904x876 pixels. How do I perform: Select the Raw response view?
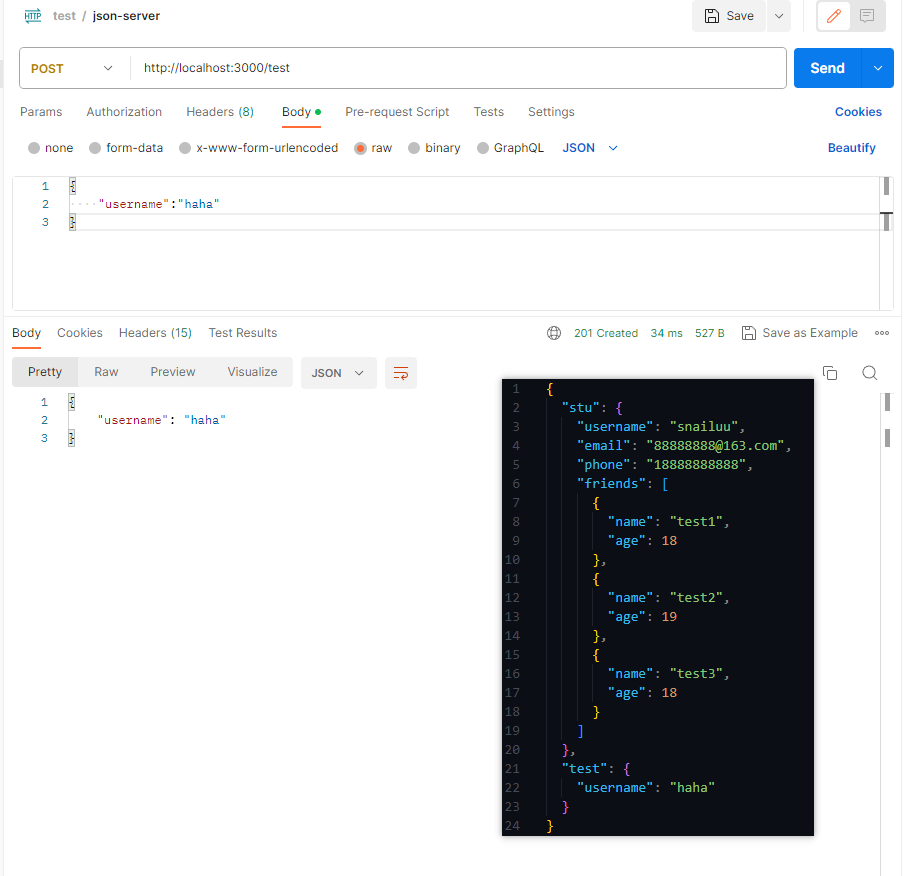[107, 372]
